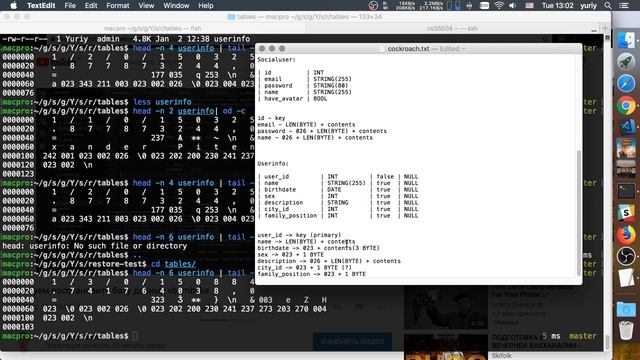This screenshot has width=640, height=360.
Task: Open the Trash in Dock
Action: coord(626,330)
